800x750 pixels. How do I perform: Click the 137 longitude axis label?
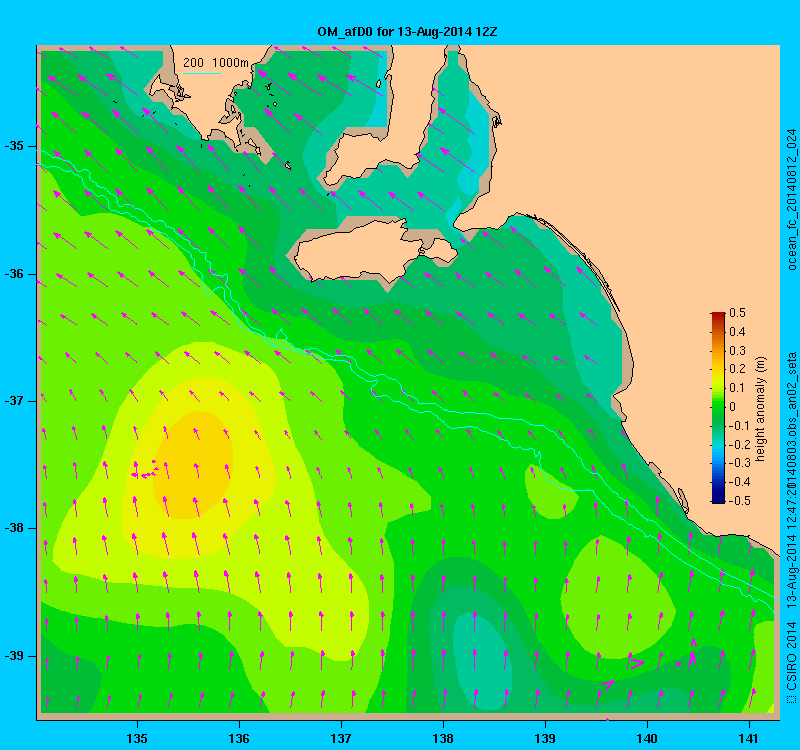341,738
